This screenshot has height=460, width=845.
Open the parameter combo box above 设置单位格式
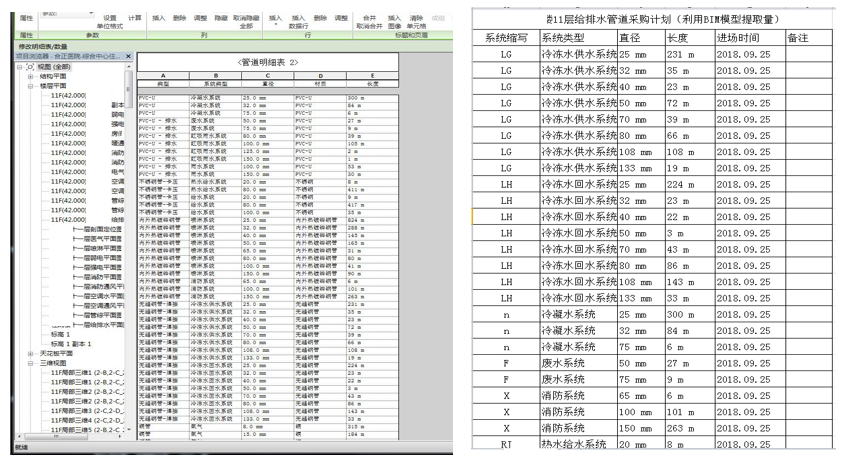coord(68,13)
